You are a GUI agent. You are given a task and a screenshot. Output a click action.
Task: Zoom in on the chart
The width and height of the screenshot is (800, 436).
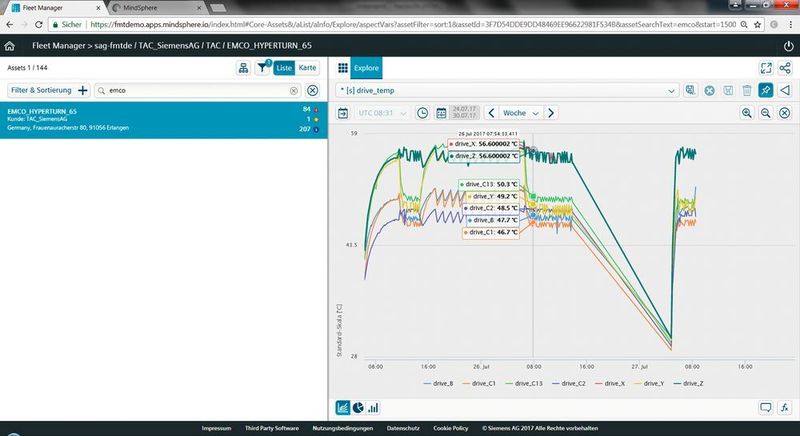[747, 113]
